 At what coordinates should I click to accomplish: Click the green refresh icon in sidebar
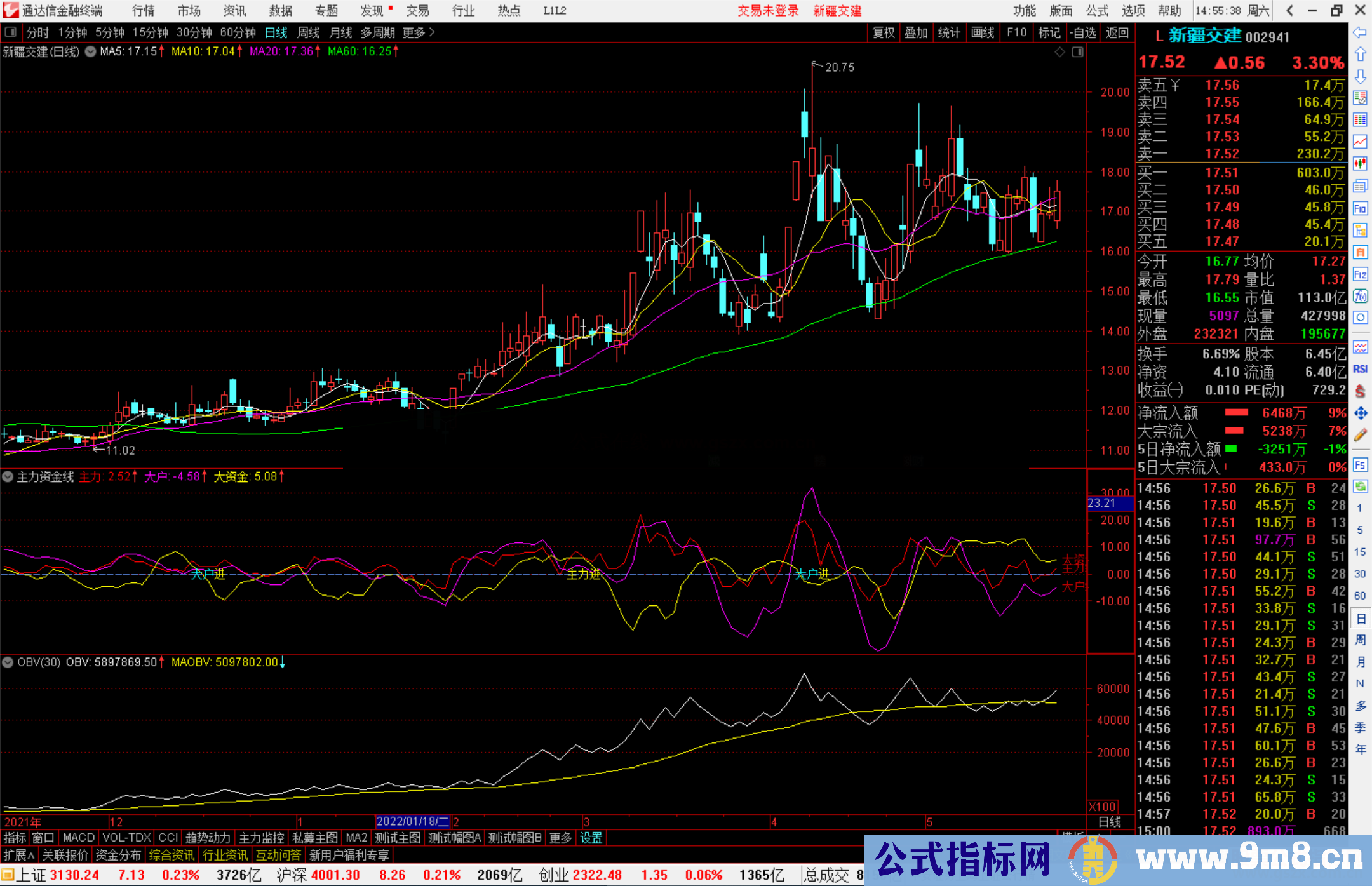[1360, 487]
